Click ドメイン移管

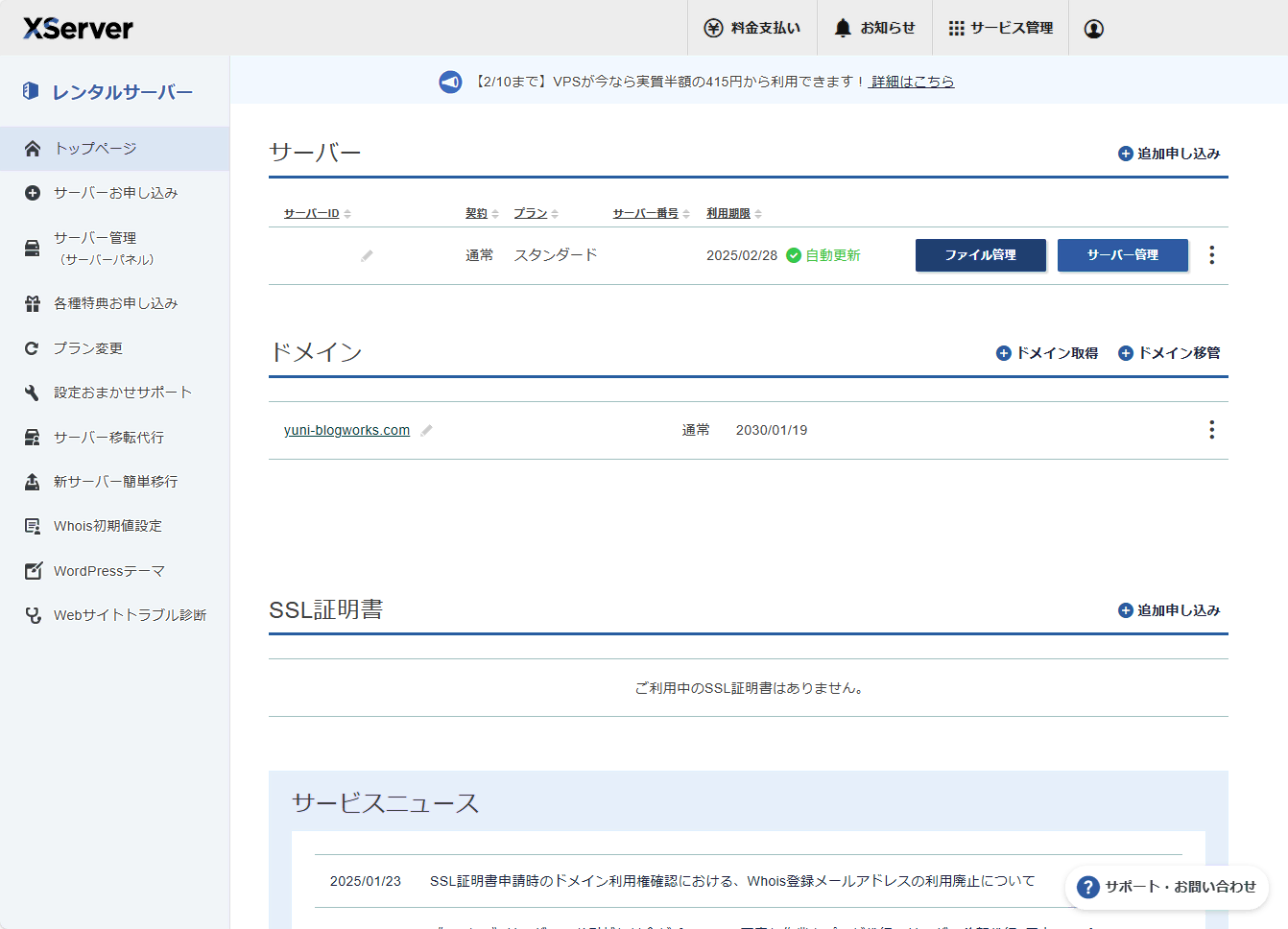point(1169,353)
